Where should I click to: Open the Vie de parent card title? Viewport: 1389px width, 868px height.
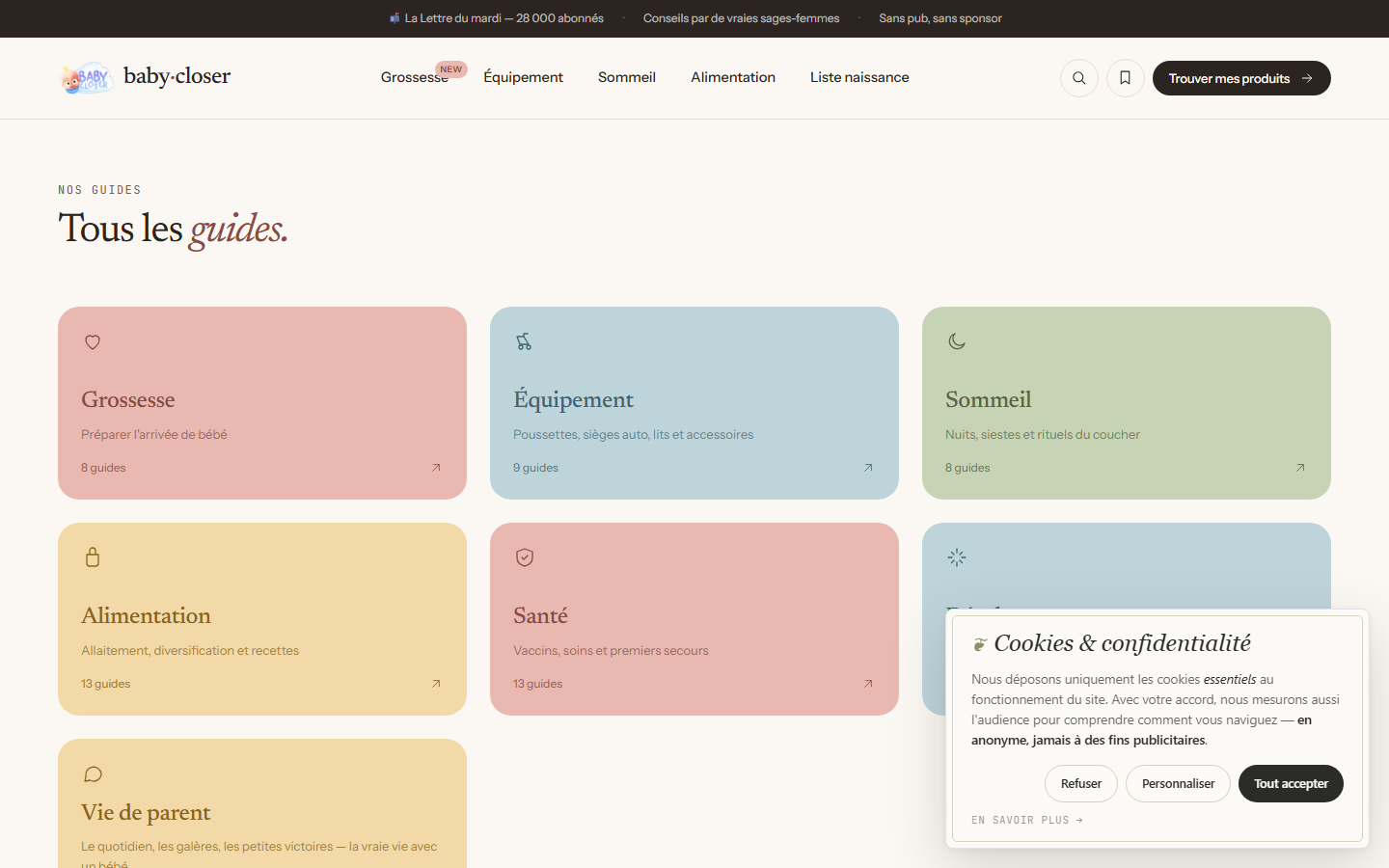146,812
